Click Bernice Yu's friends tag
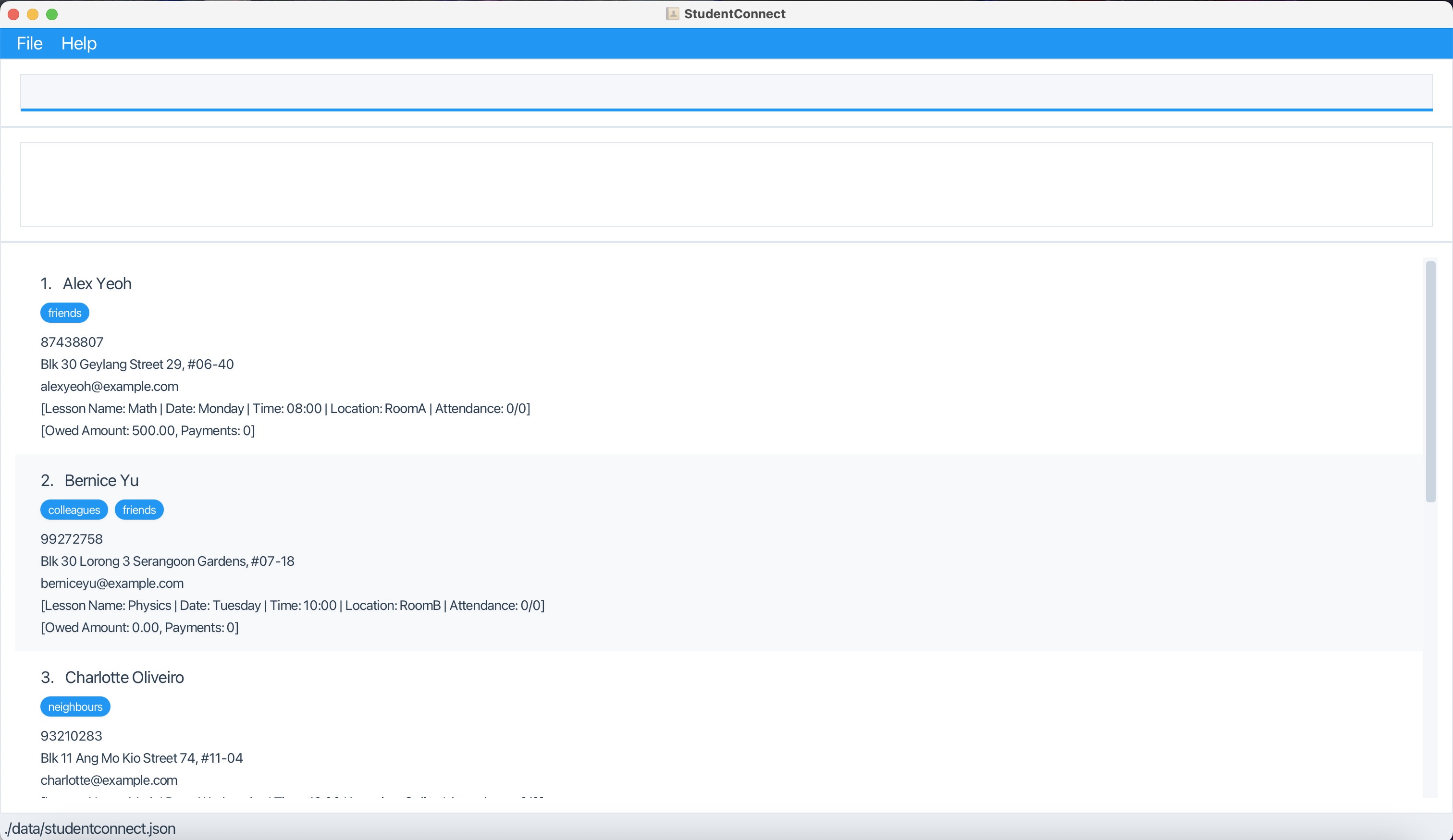Screen dimensions: 1453x840 [x=139, y=510]
